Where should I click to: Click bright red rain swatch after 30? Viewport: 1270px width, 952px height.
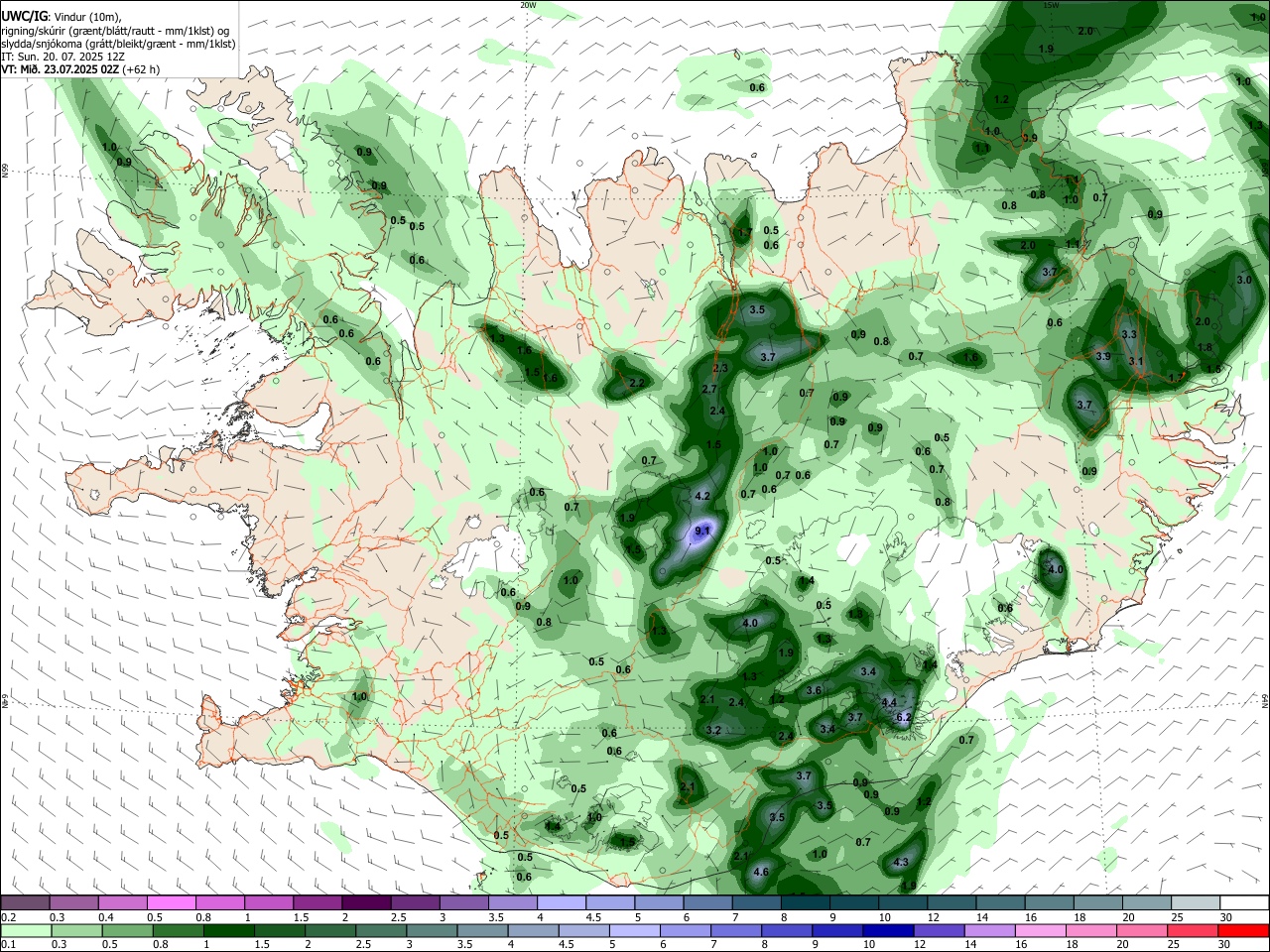point(1244,930)
